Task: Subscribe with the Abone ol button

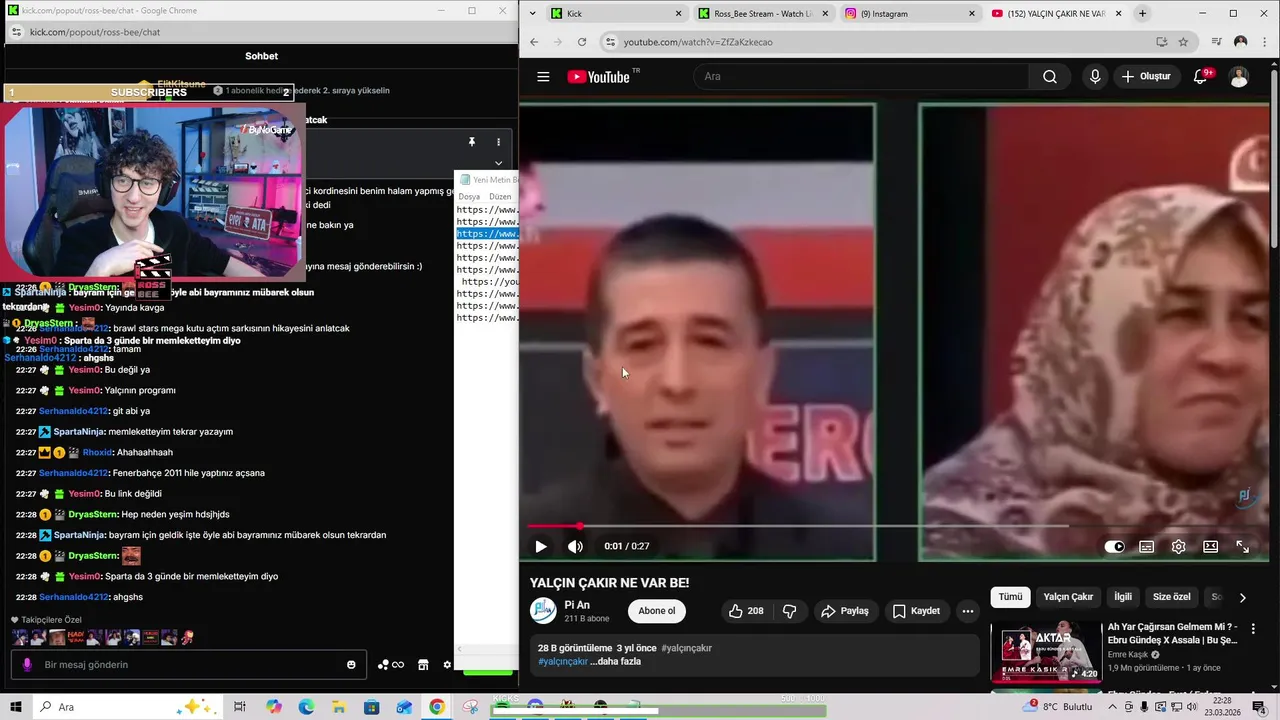Action: point(657,611)
